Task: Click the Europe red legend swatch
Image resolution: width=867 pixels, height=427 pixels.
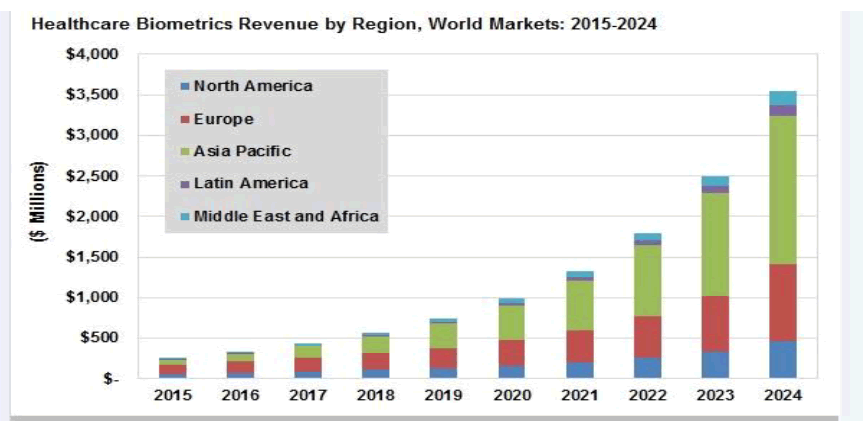Action: click(185, 120)
